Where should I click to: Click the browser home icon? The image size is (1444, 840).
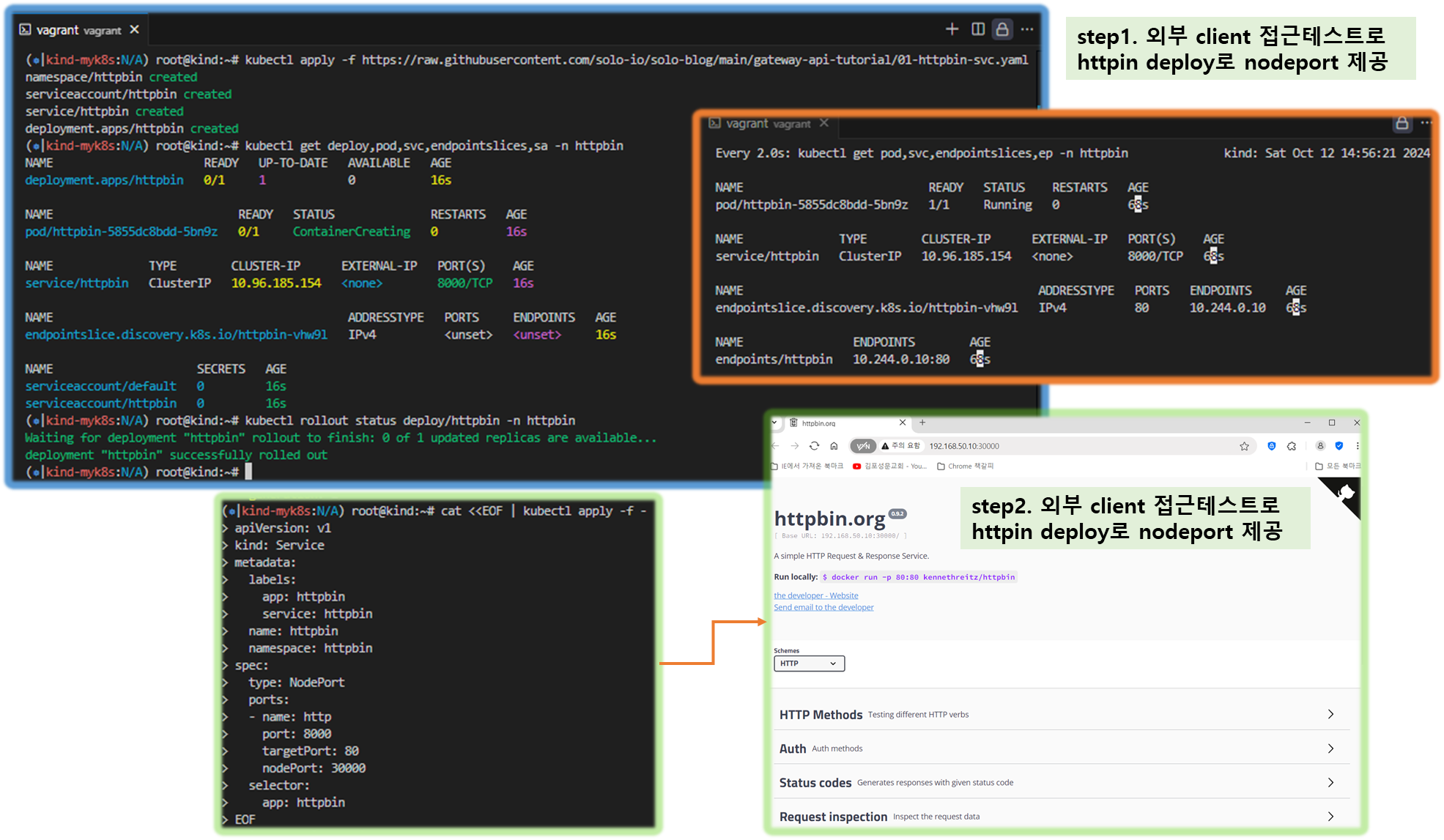834,446
